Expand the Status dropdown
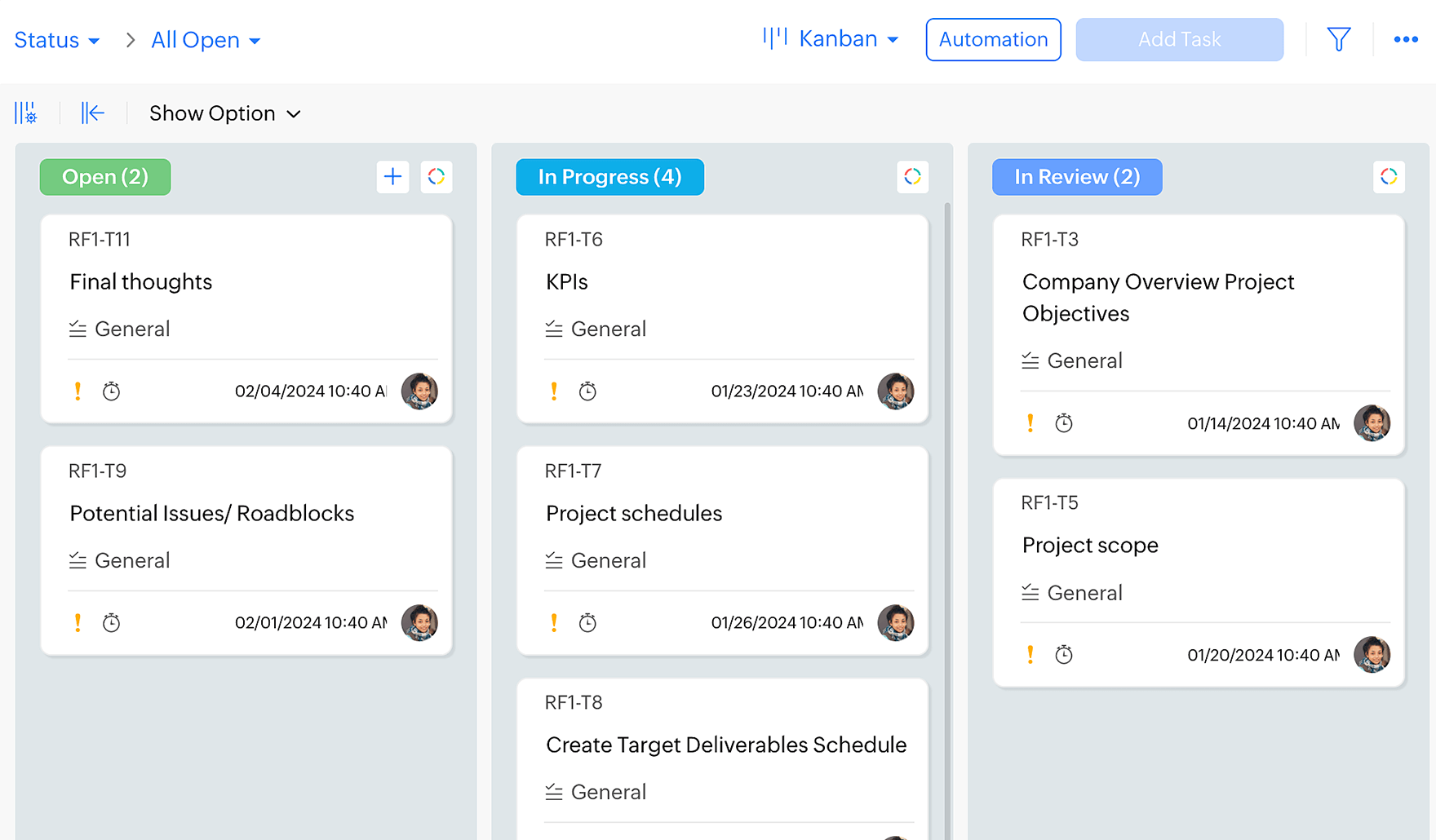Image resolution: width=1436 pixels, height=840 pixels. (56, 40)
